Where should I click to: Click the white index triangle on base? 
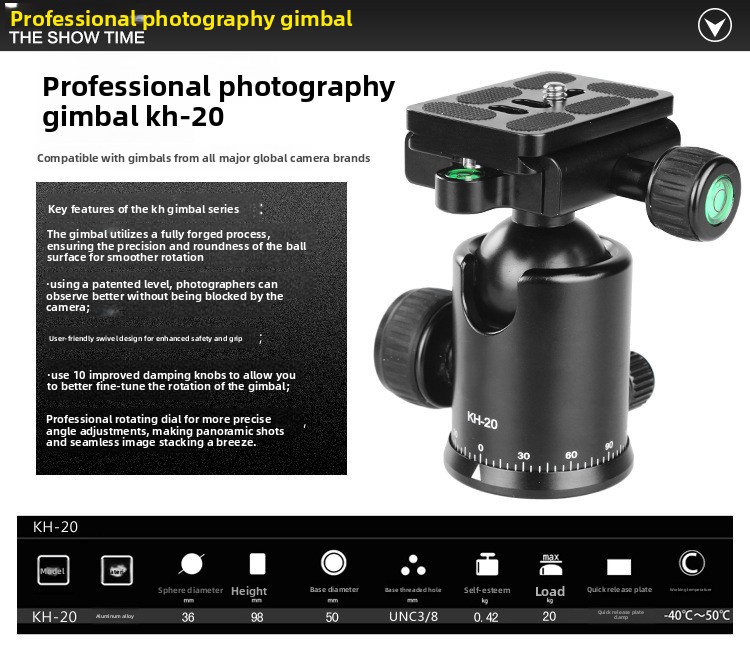475,473
